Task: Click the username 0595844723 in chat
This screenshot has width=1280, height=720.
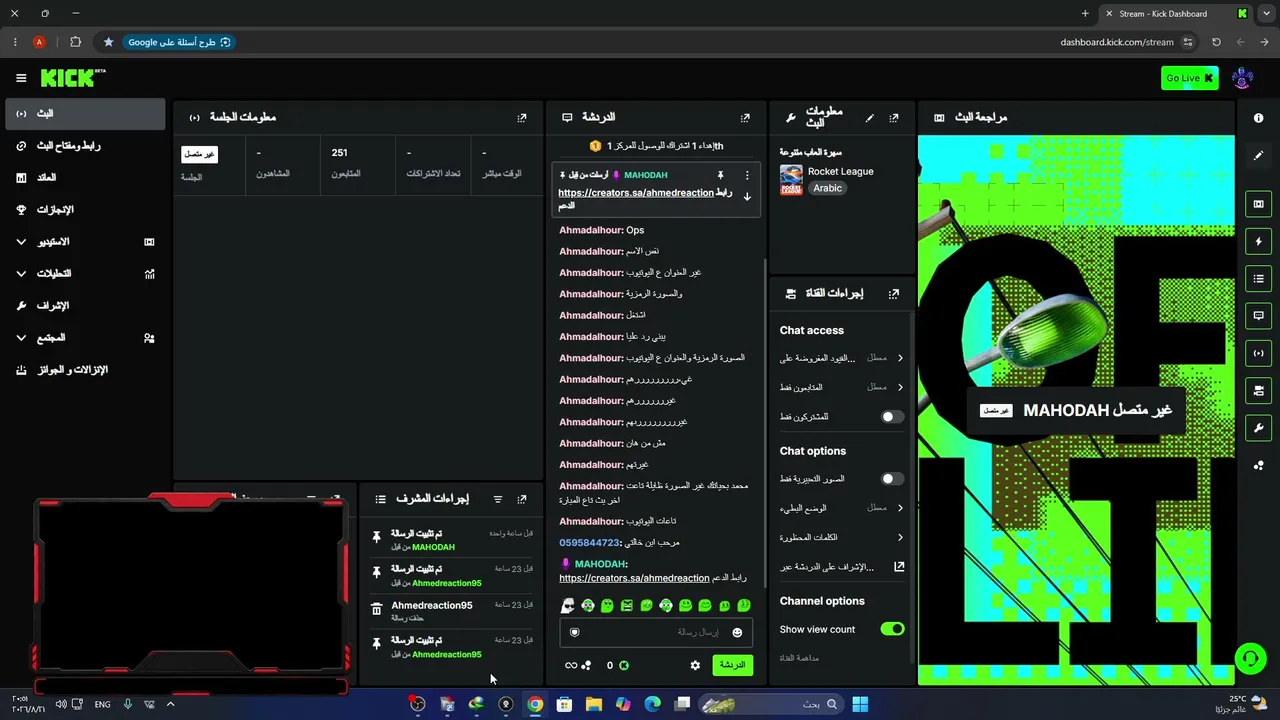Action: [590, 543]
